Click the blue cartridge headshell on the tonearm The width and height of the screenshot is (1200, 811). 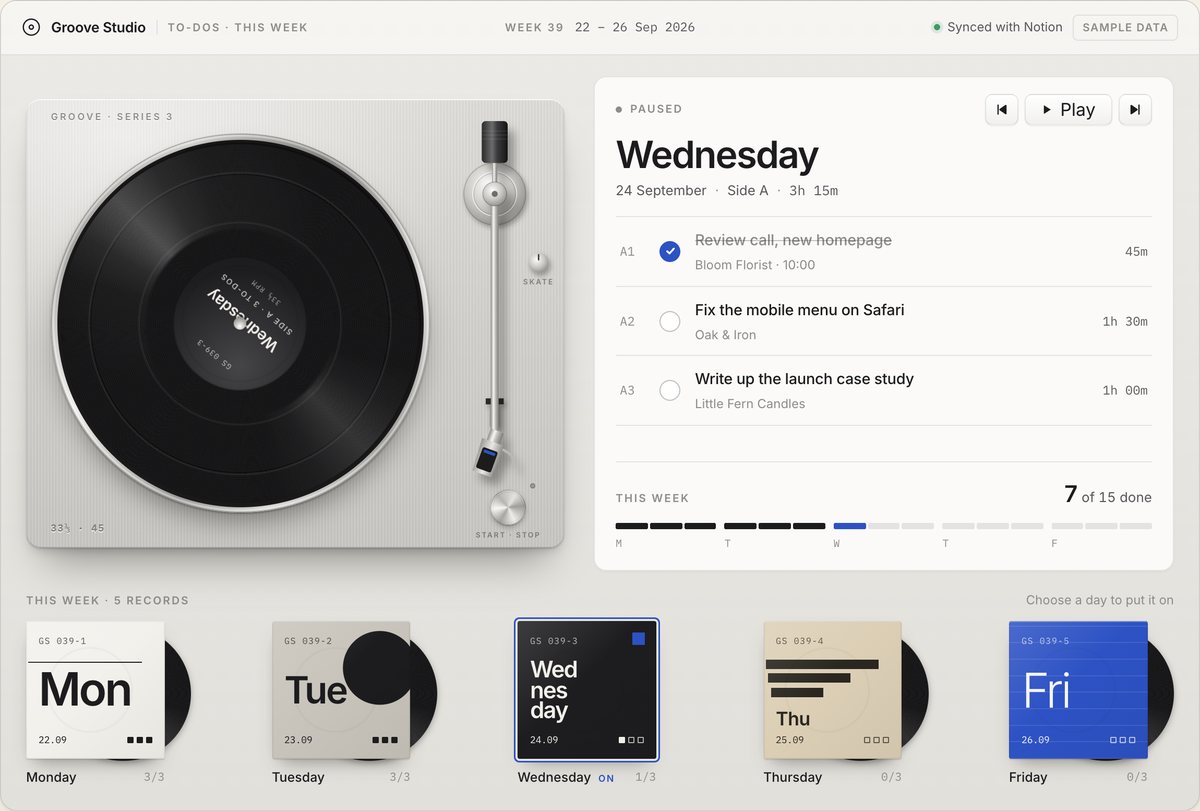[487, 458]
